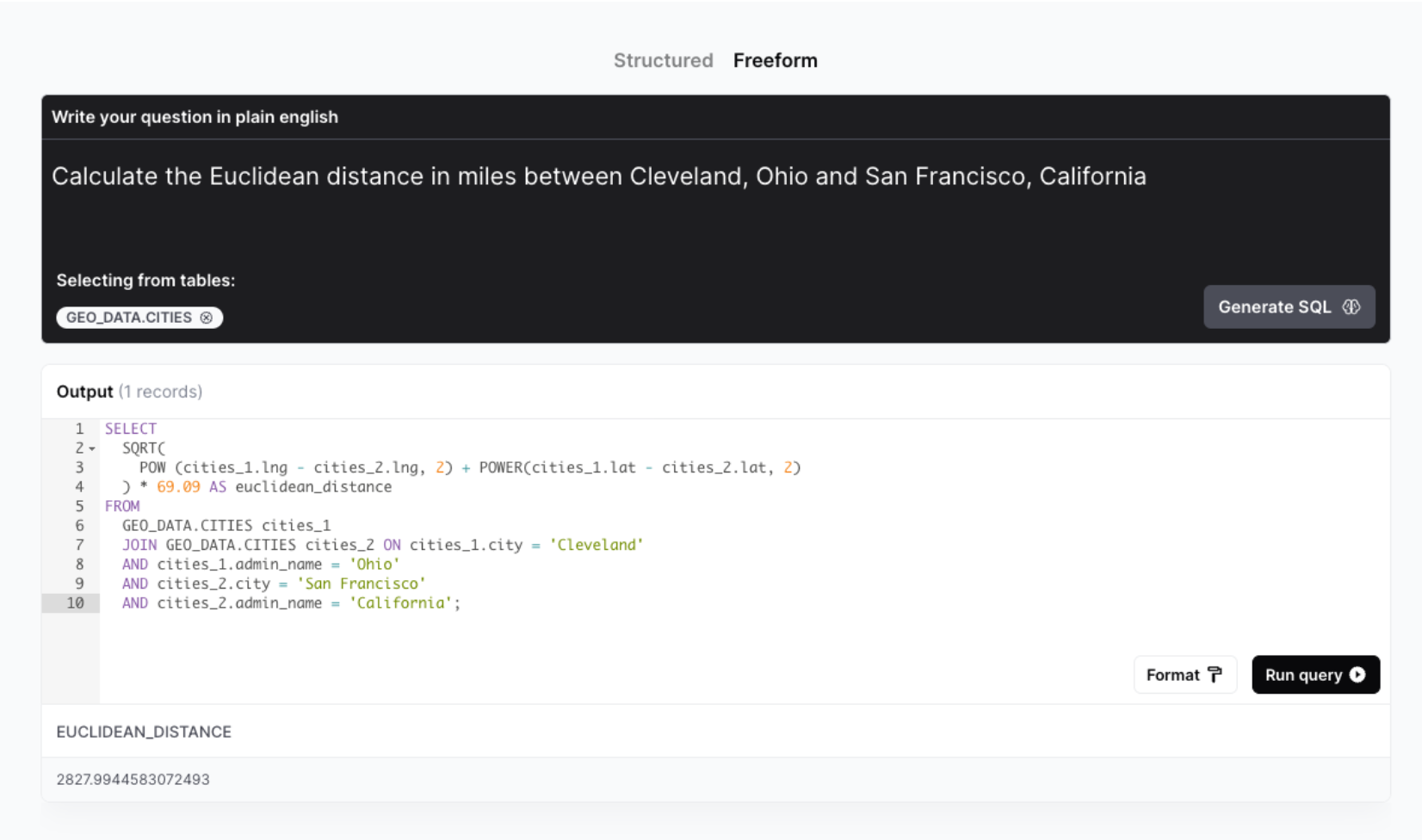This screenshot has width=1422, height=840.
Task: Click the SELECT keyword on line 1
Action: point(131,428)
